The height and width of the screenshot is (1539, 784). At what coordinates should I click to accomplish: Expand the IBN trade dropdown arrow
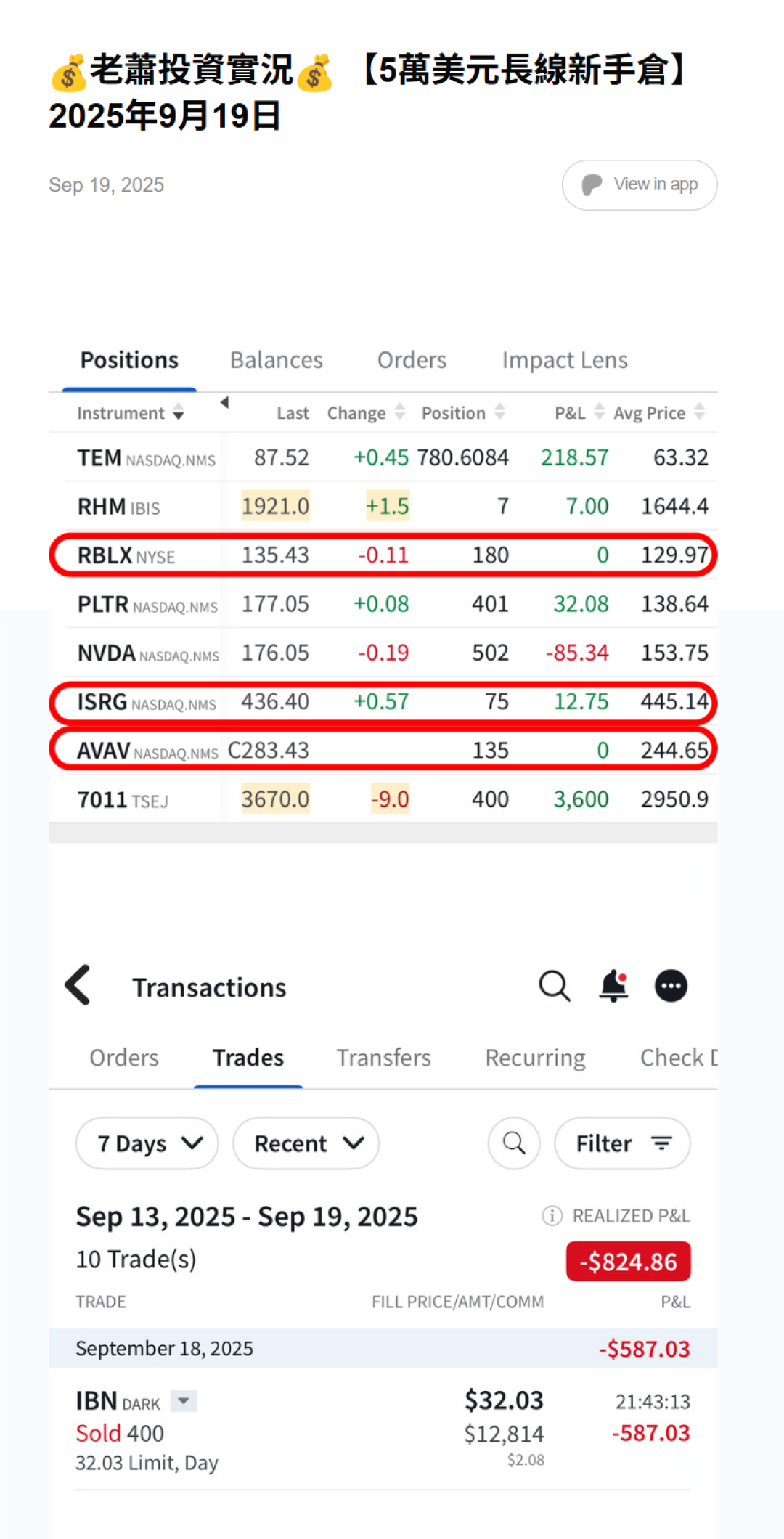click(184, 1400)
